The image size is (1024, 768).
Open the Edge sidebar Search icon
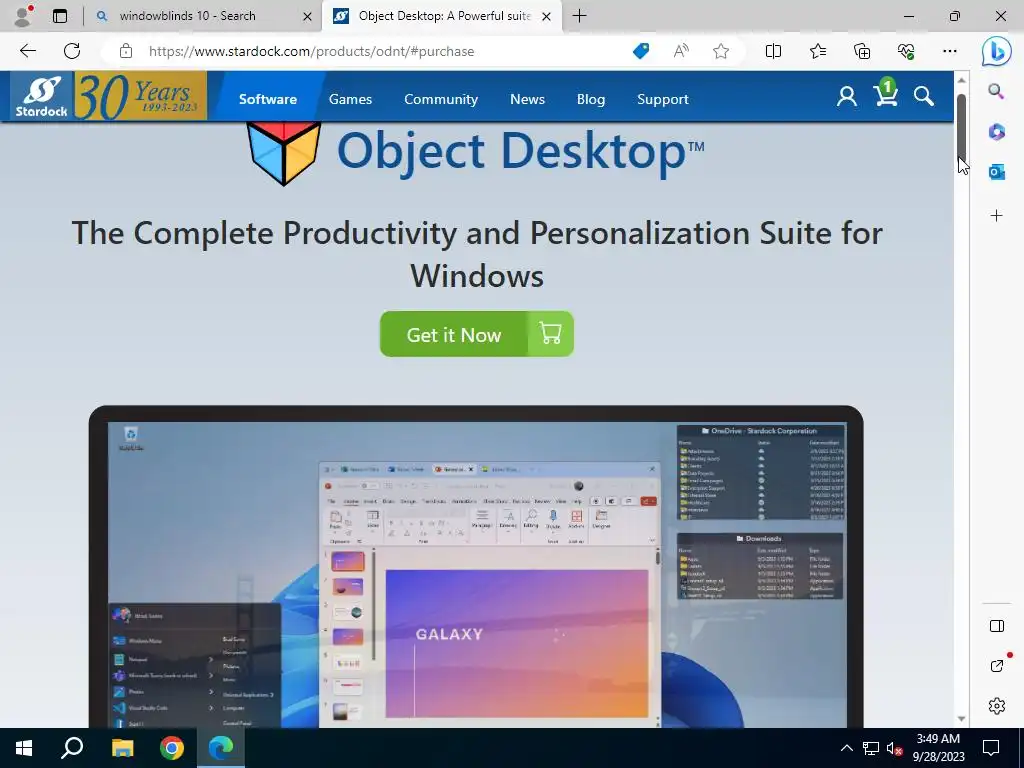tap(996, 91)
